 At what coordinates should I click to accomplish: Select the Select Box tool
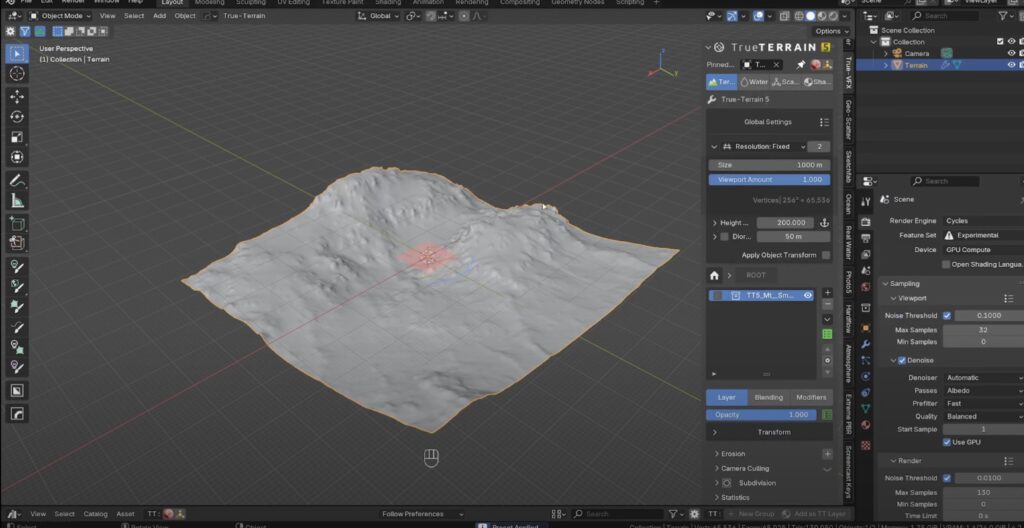[x=17, y=54]
